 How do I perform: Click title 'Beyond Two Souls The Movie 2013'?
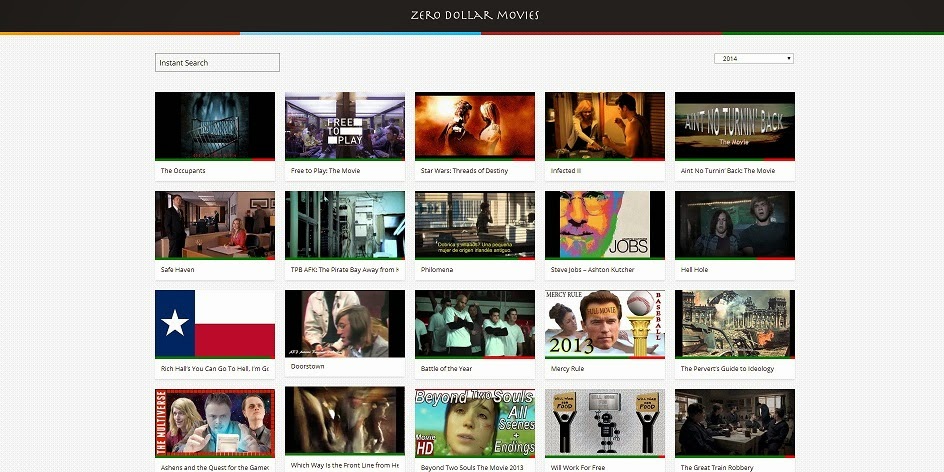(472, 467)
